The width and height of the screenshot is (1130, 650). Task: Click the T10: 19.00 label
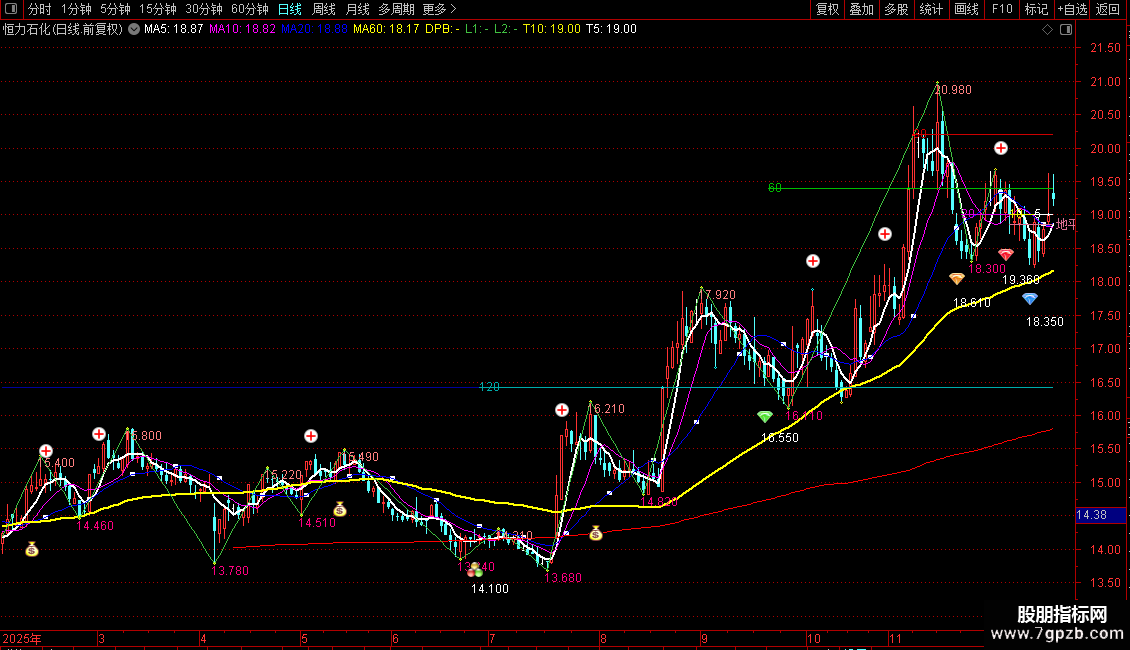coord(551,29)
